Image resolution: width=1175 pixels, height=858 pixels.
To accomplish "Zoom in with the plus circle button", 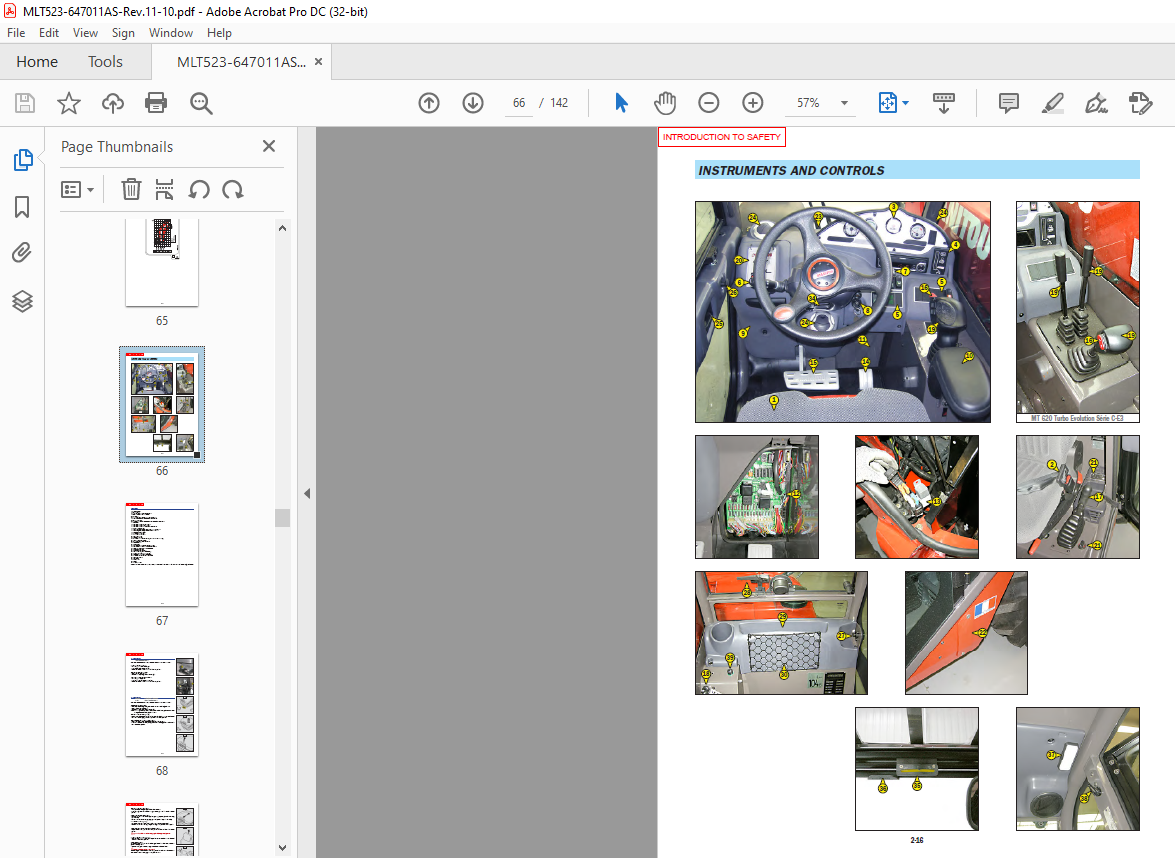I will pos(752,103).
